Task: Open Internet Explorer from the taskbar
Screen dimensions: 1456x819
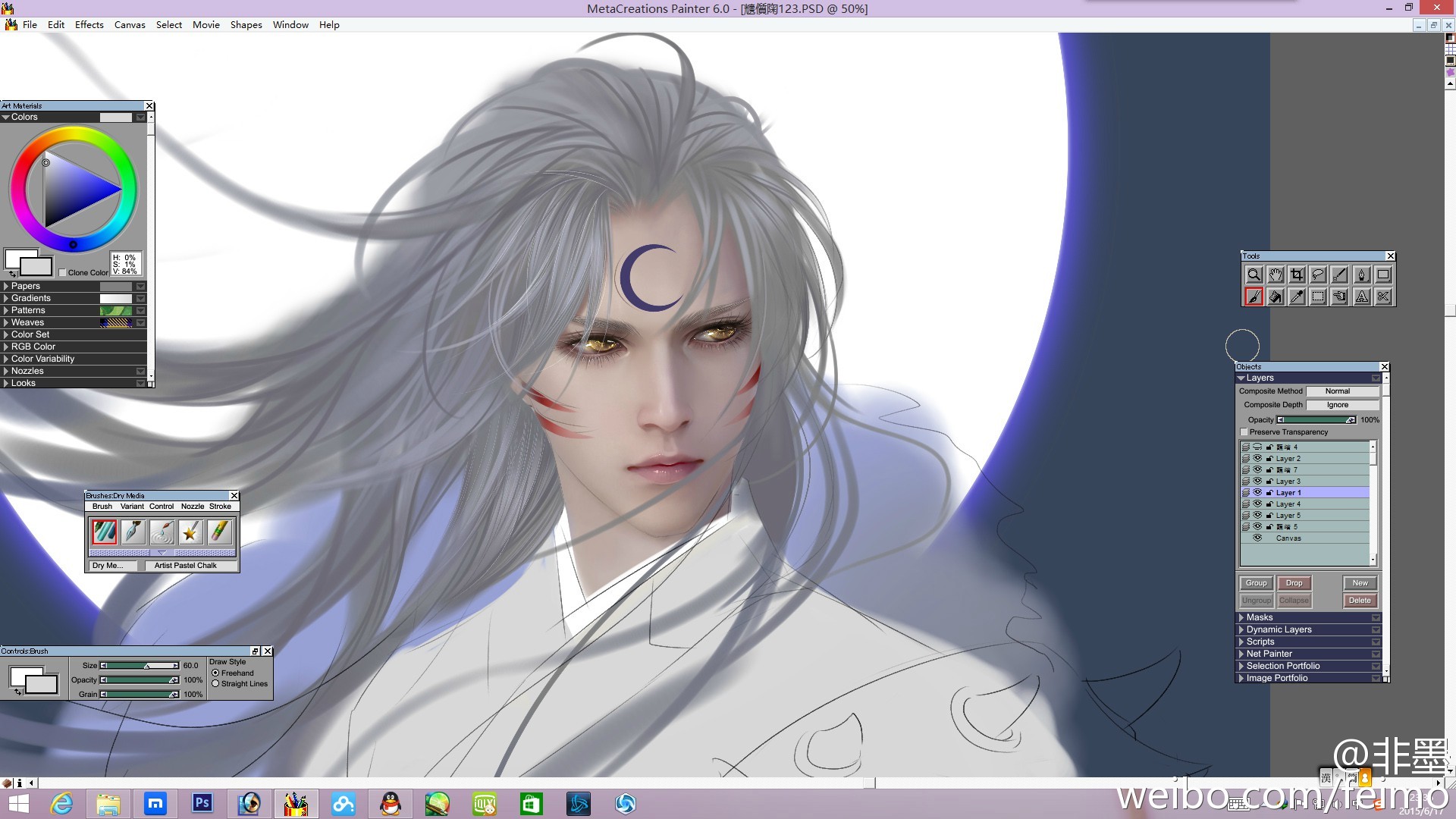Action: 61,803
